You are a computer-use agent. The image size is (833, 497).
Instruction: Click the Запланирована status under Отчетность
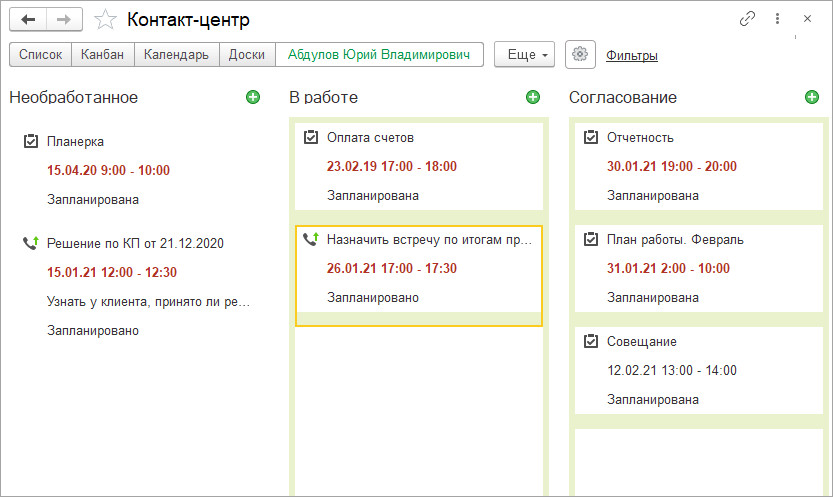pos(653,195)
